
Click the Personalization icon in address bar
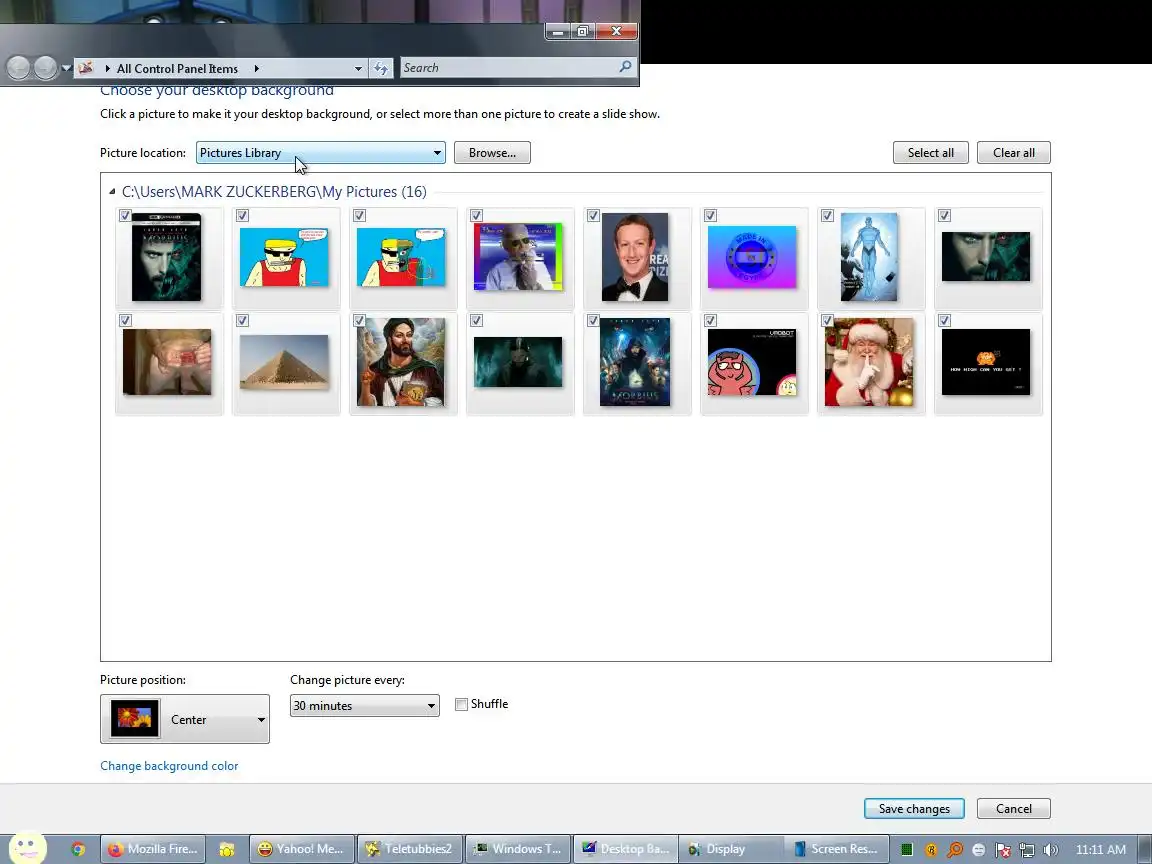click(86, 68)
